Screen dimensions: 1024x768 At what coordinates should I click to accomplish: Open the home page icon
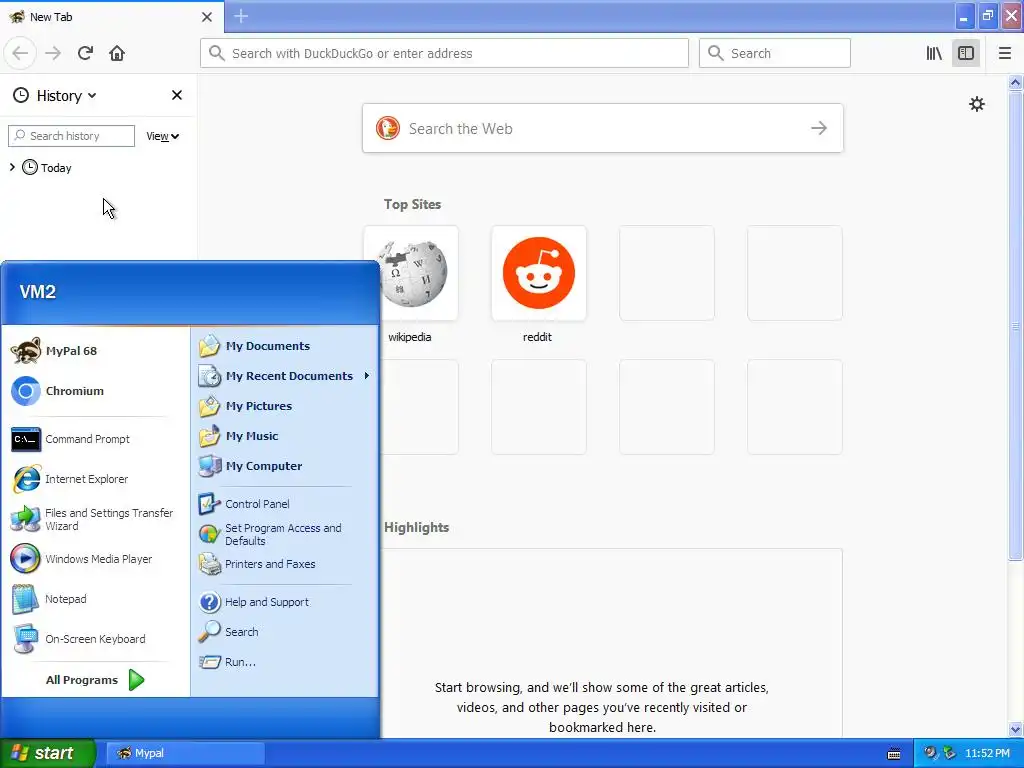[117, 53]
